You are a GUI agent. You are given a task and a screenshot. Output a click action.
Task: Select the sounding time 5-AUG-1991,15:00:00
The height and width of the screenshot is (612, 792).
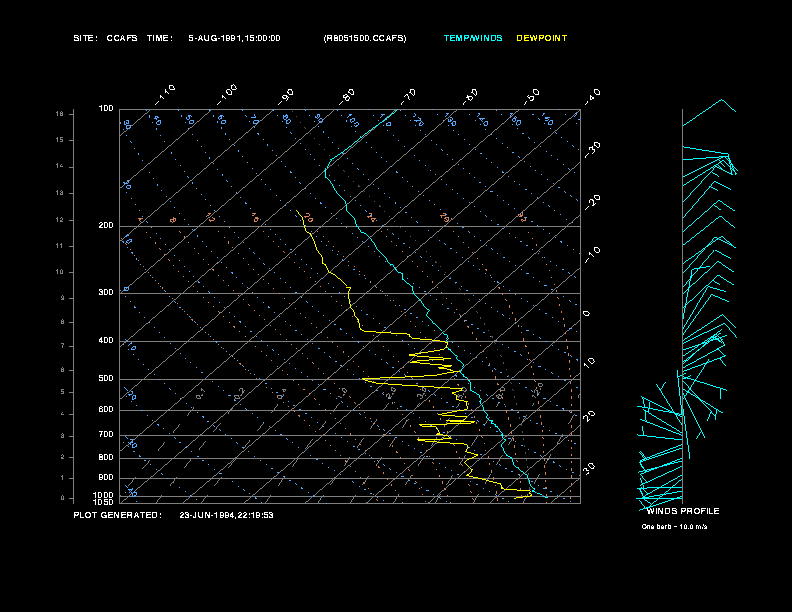pyautogui.click(x=234, y=38)
